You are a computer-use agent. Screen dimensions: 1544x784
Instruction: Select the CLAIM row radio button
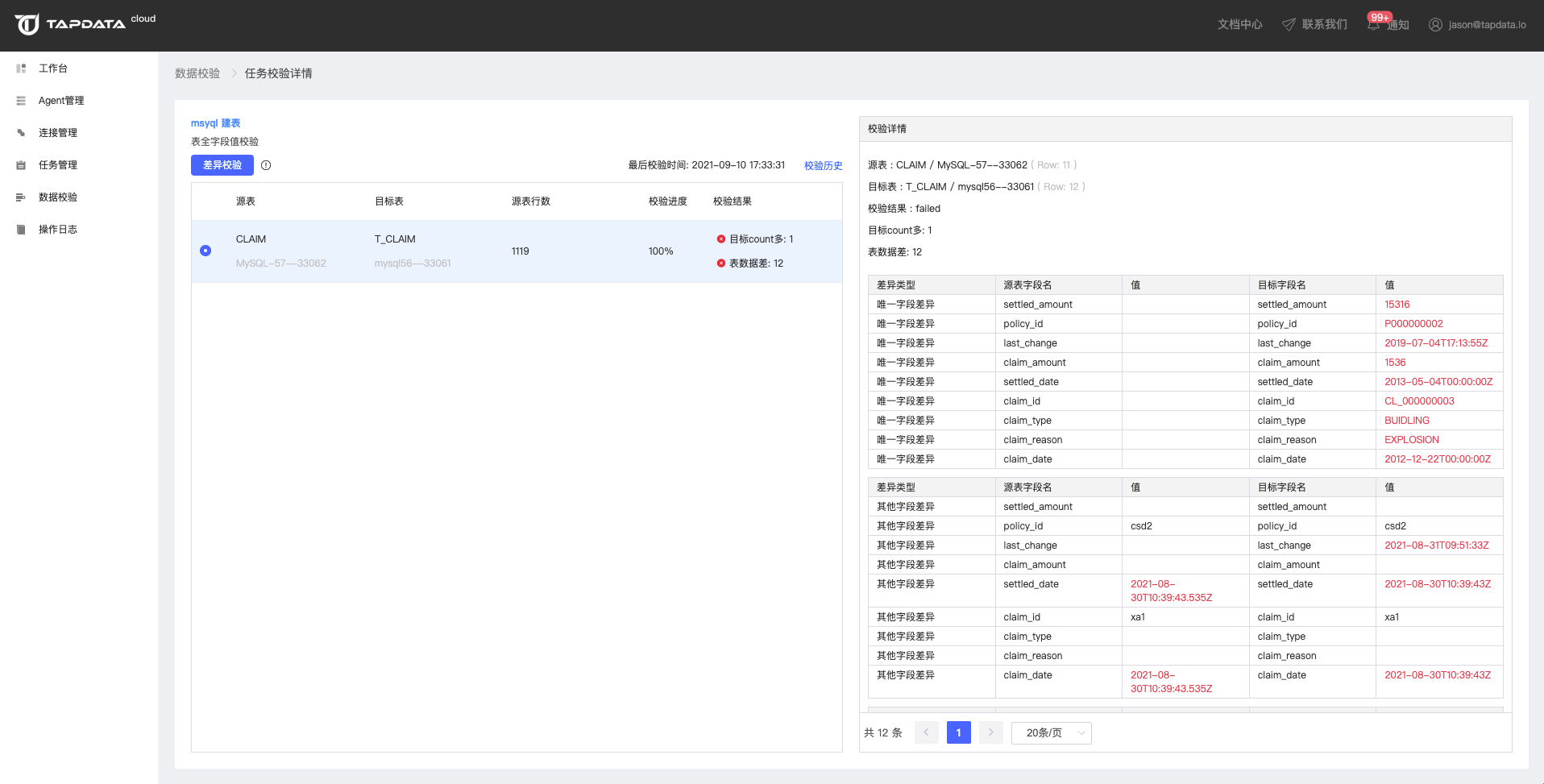point(205,251)
